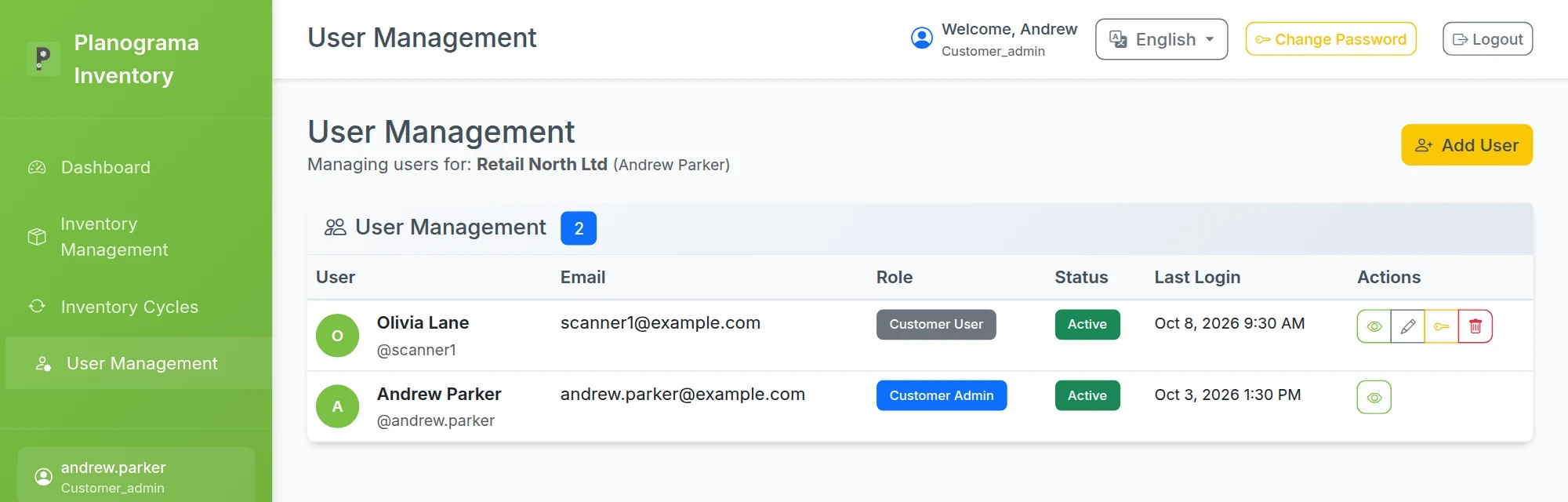Screen dimensions: 1568x502
Task: Delete Olivia Lane with trash icon
Action: 1475,326
